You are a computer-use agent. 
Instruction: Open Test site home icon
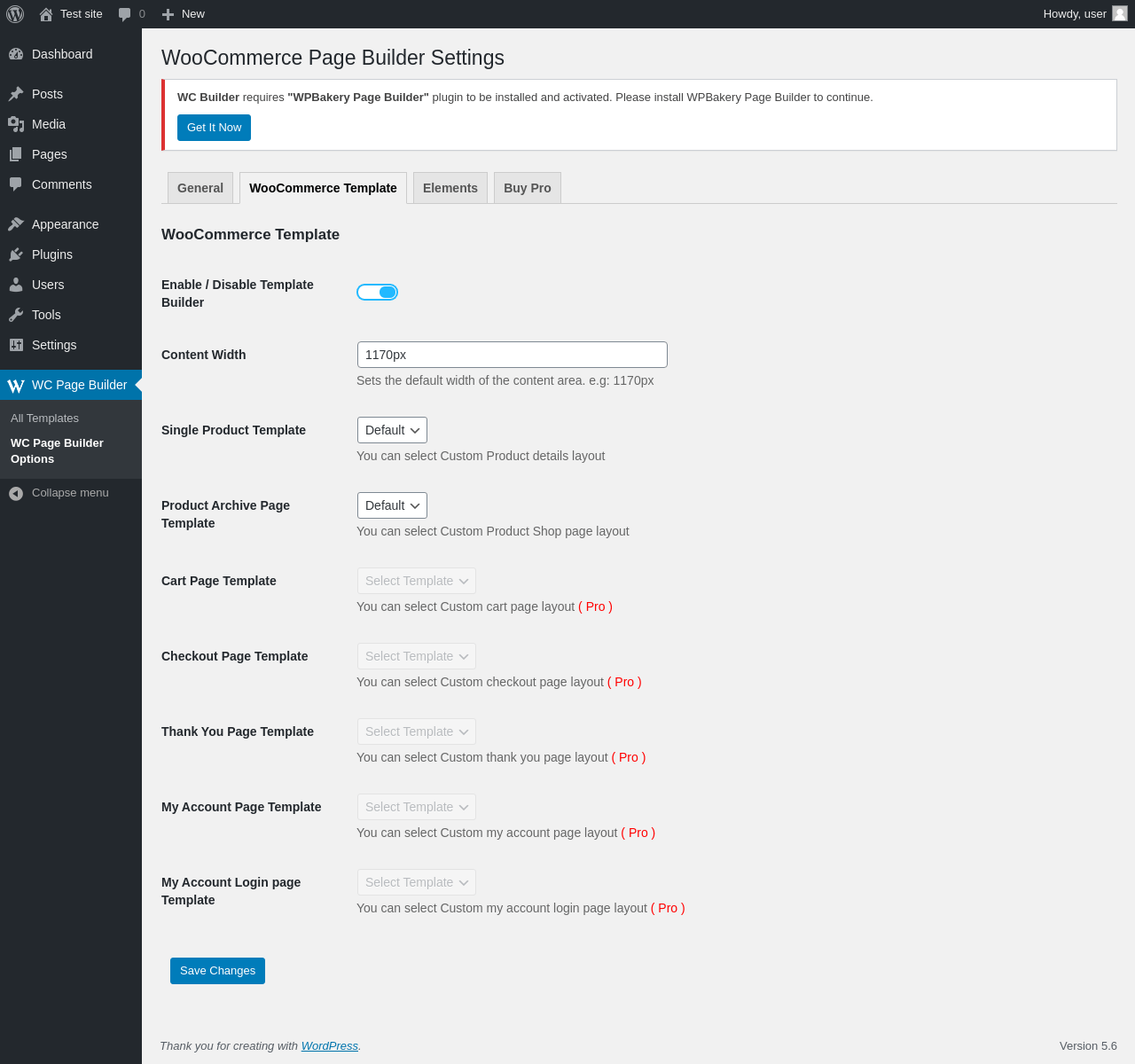pyautogui.click(x=46, y=14)
